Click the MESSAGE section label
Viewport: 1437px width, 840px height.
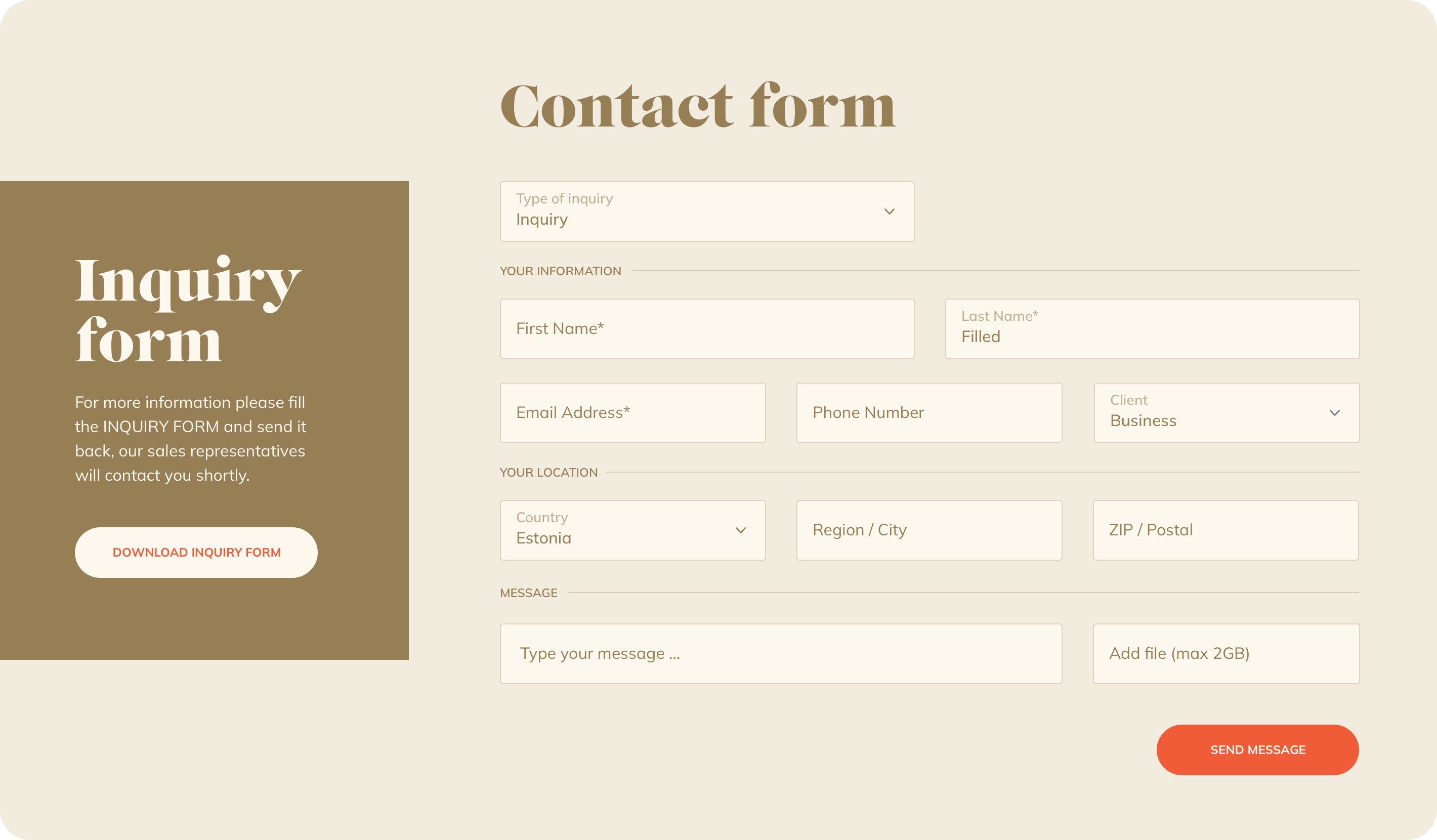pos(529,593)
